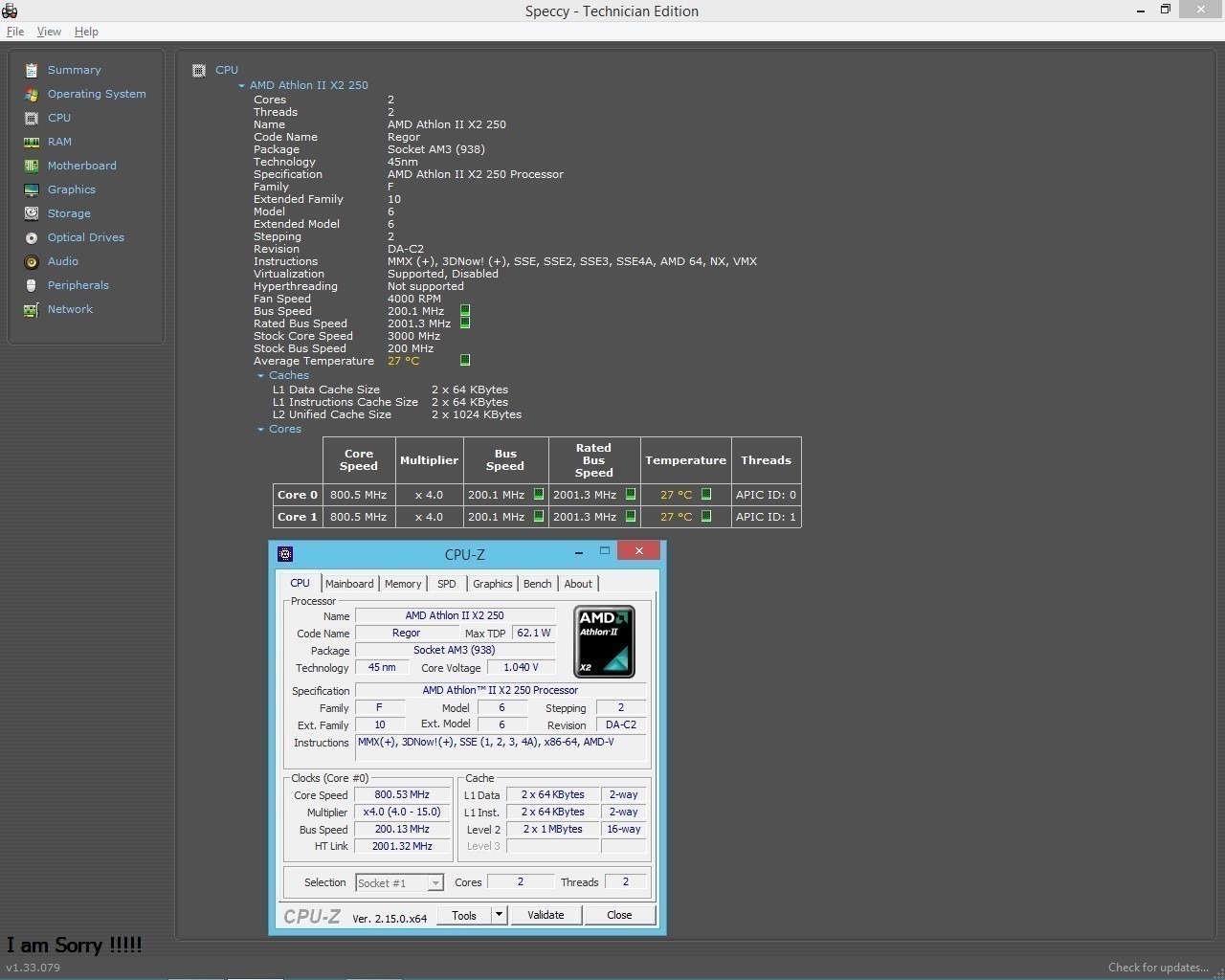Open the Help menu
The width and height of the screenshot is (1225, 980).
86,32
